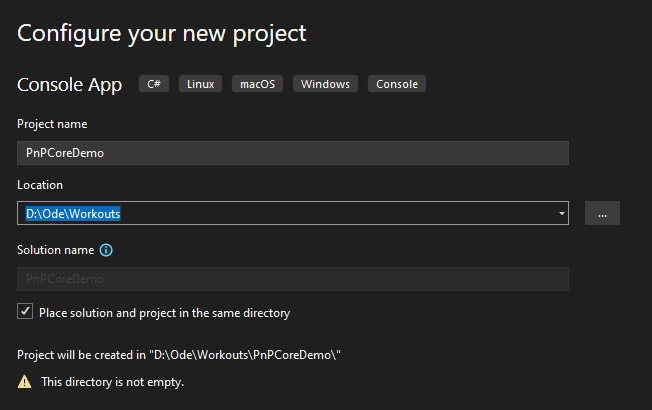The height and width of the screenshot is (410, 652).
Task: Focus the Project name field PnPCoreDemo
Action: click(292, 153)
